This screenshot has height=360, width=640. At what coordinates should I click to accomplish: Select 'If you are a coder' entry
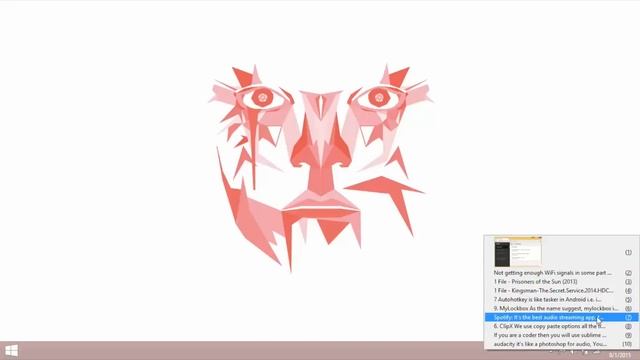(561, 335)
